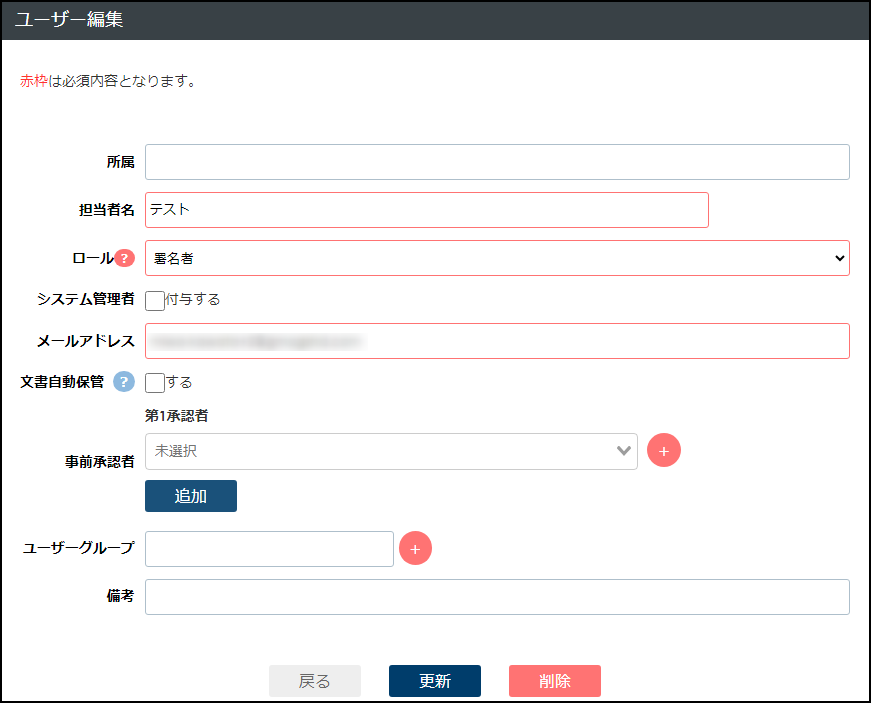Image resolution: width=871 pixels, height=703 pixels.
Task: Click the red 赤枠 text in notice
Action: 34,81
